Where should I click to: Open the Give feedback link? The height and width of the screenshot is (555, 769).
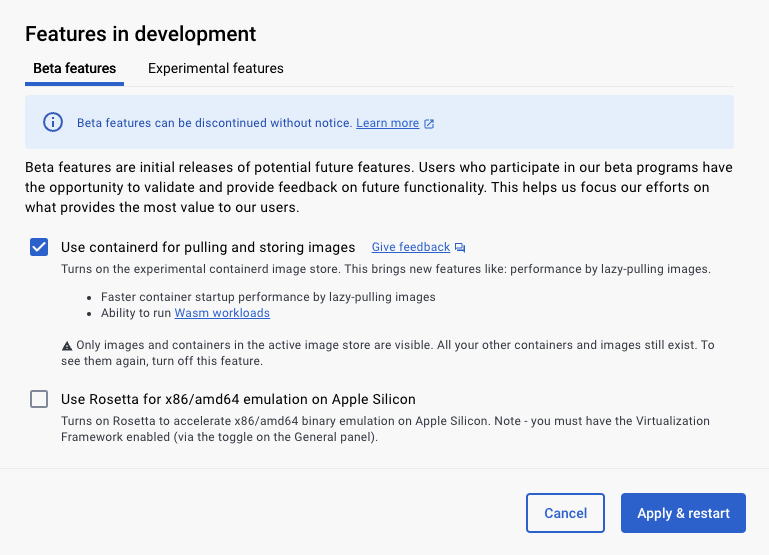[x=410, y=247]
